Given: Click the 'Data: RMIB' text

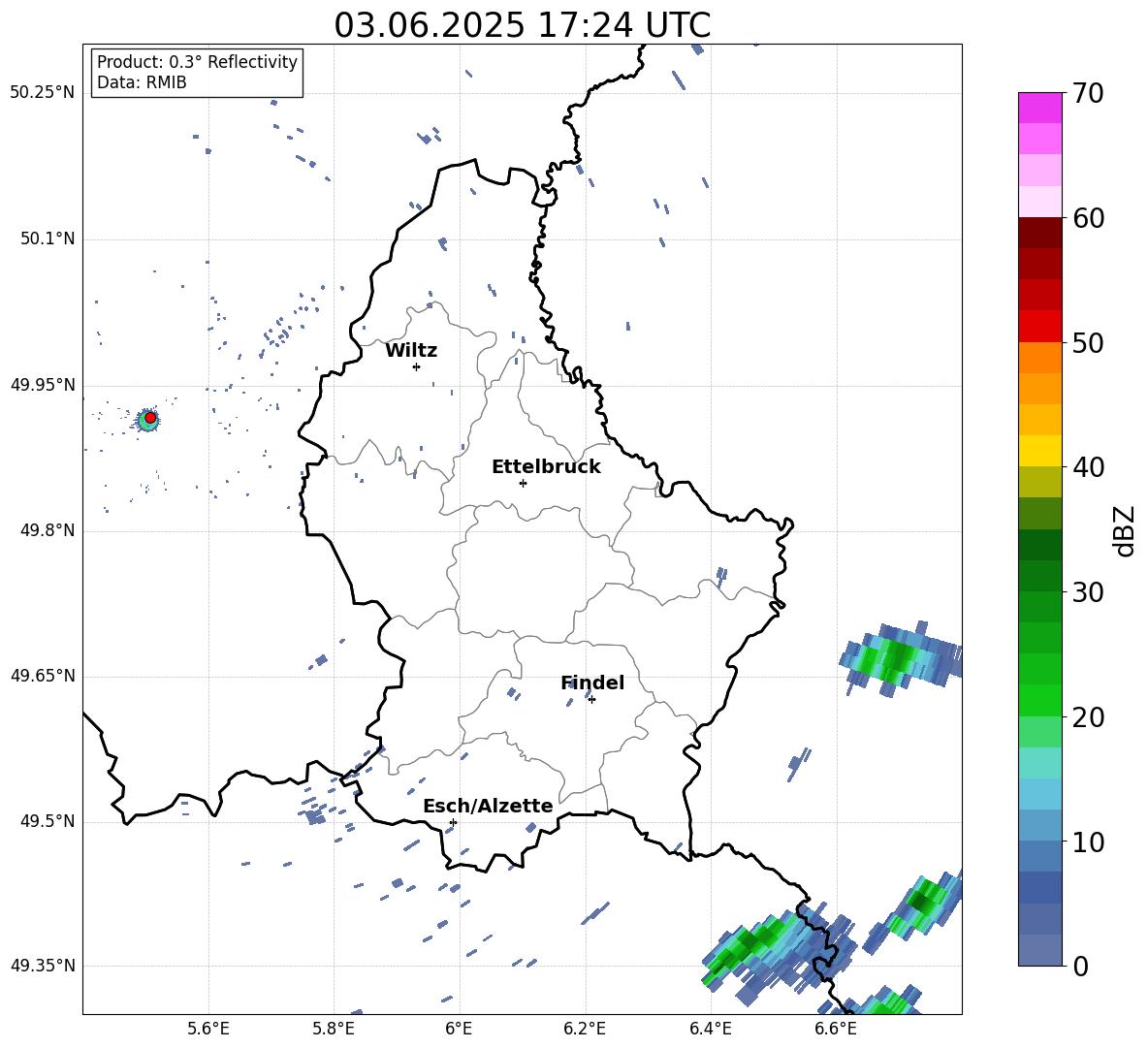Looking at the screenshot, I should [x=142, y=82].
